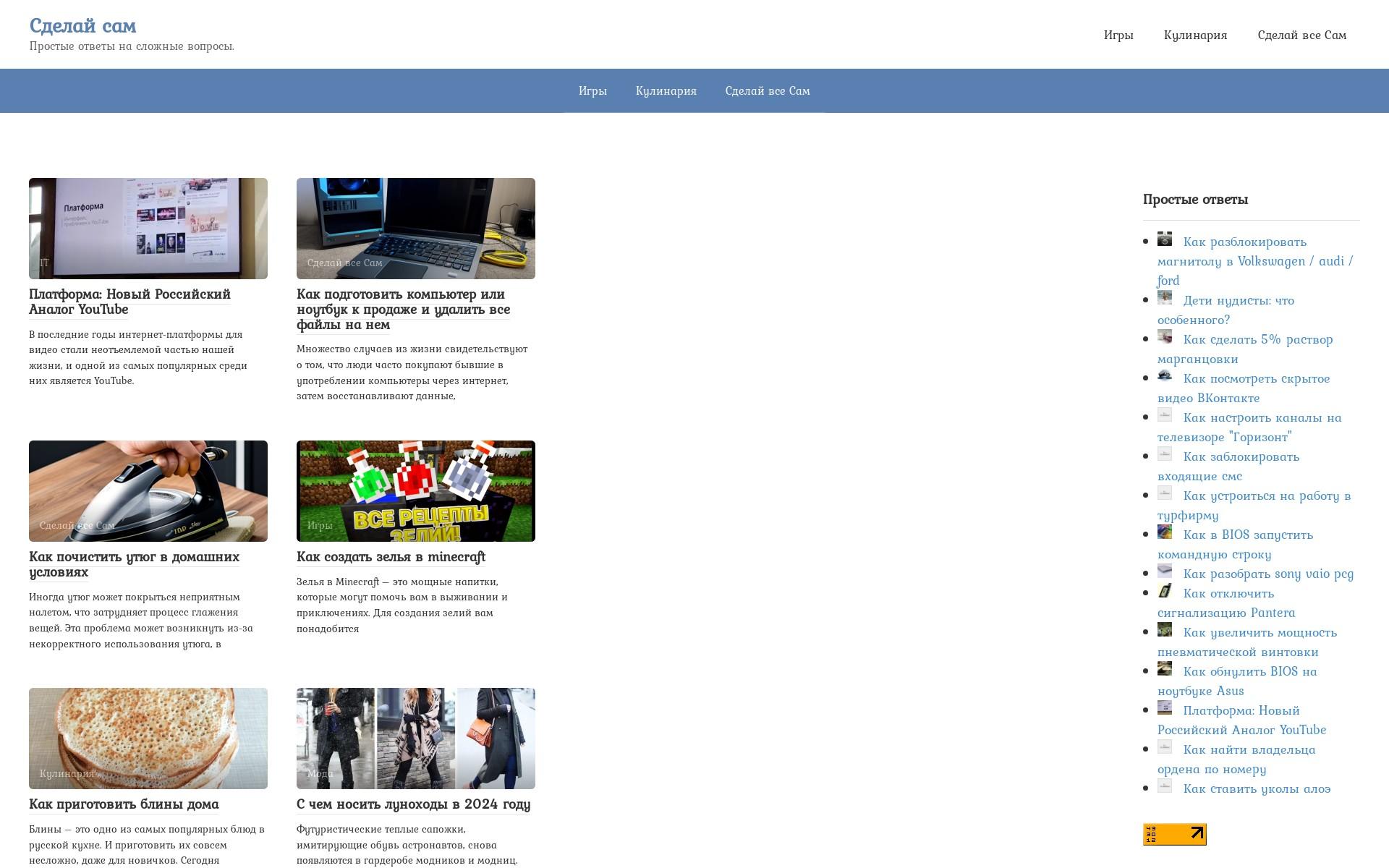This screenshot has width=1389, height=868.
Task: Click the Платформа TV screen article image
Action: [x=148, y=229]
